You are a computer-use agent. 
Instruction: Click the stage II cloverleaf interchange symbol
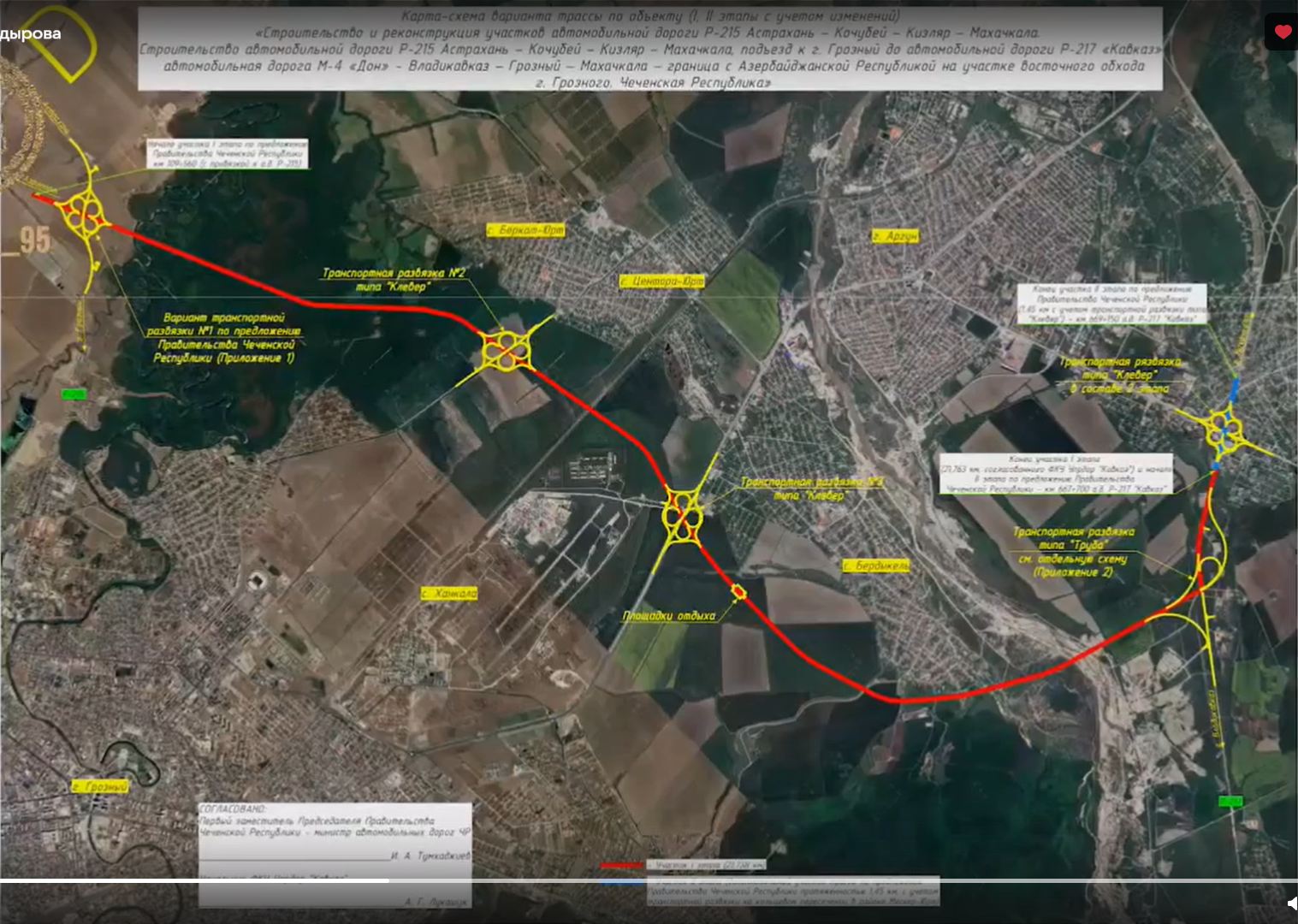[x=1224, y=430]
